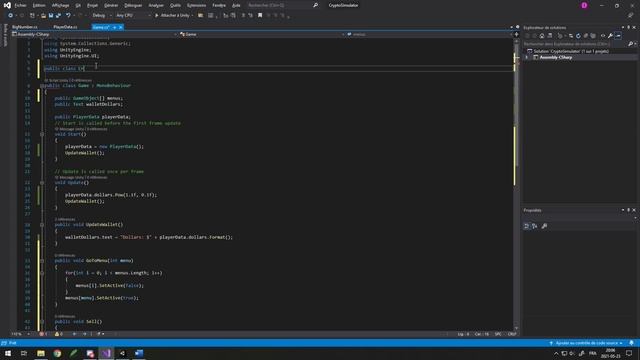Click the error count icon in editor footer
This screenshot has width=640, height=360.
(x=42, y=334)
